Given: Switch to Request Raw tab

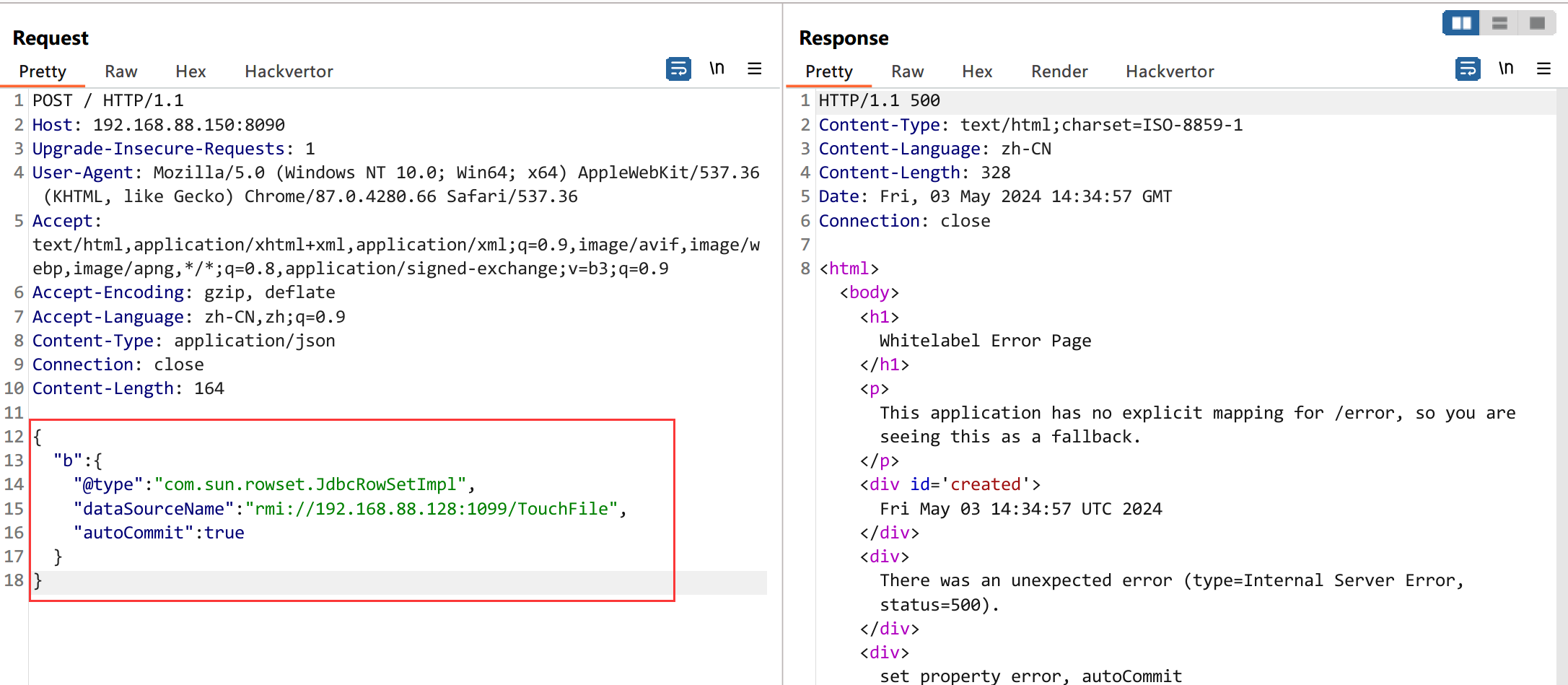Looking at the screenshot, I should pos(121,71).
